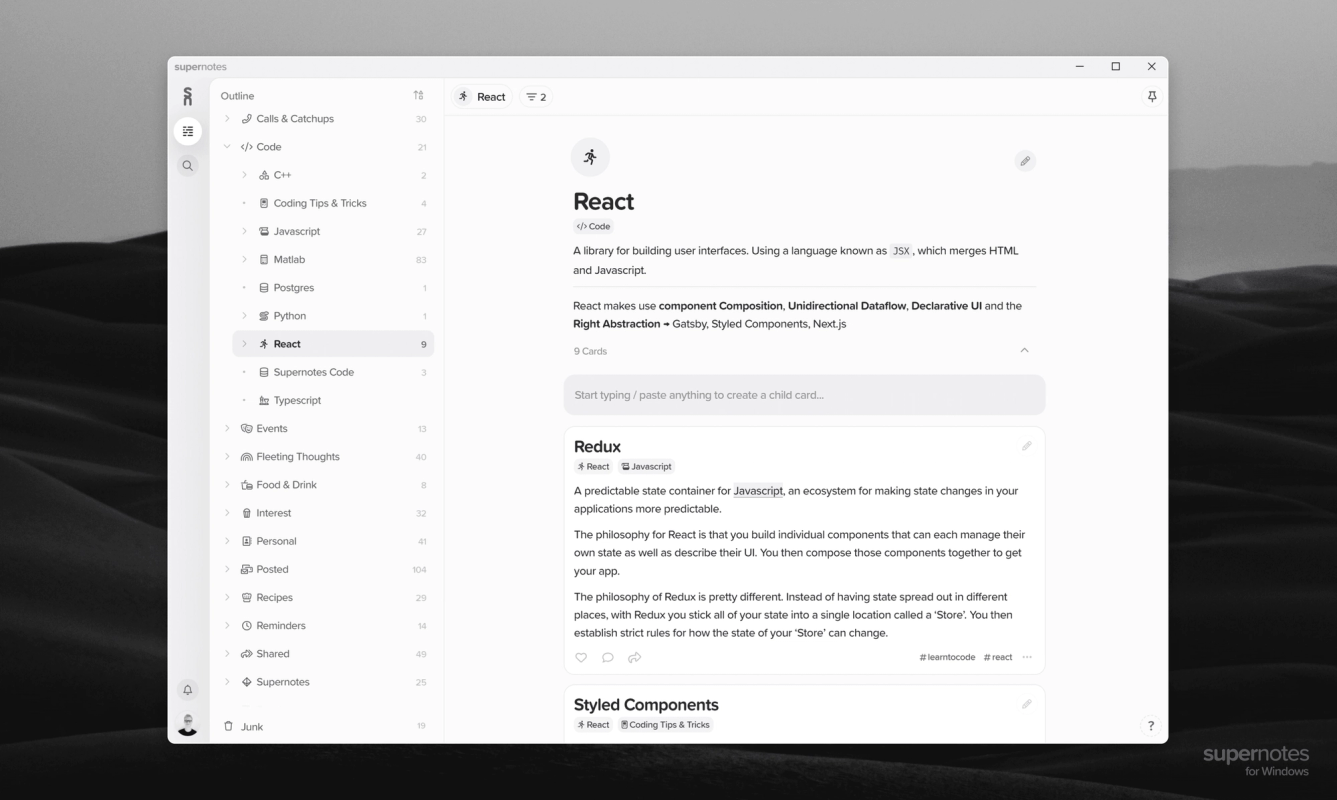
Task: Expand the Javascript outline item
Action: pos(244,231)
